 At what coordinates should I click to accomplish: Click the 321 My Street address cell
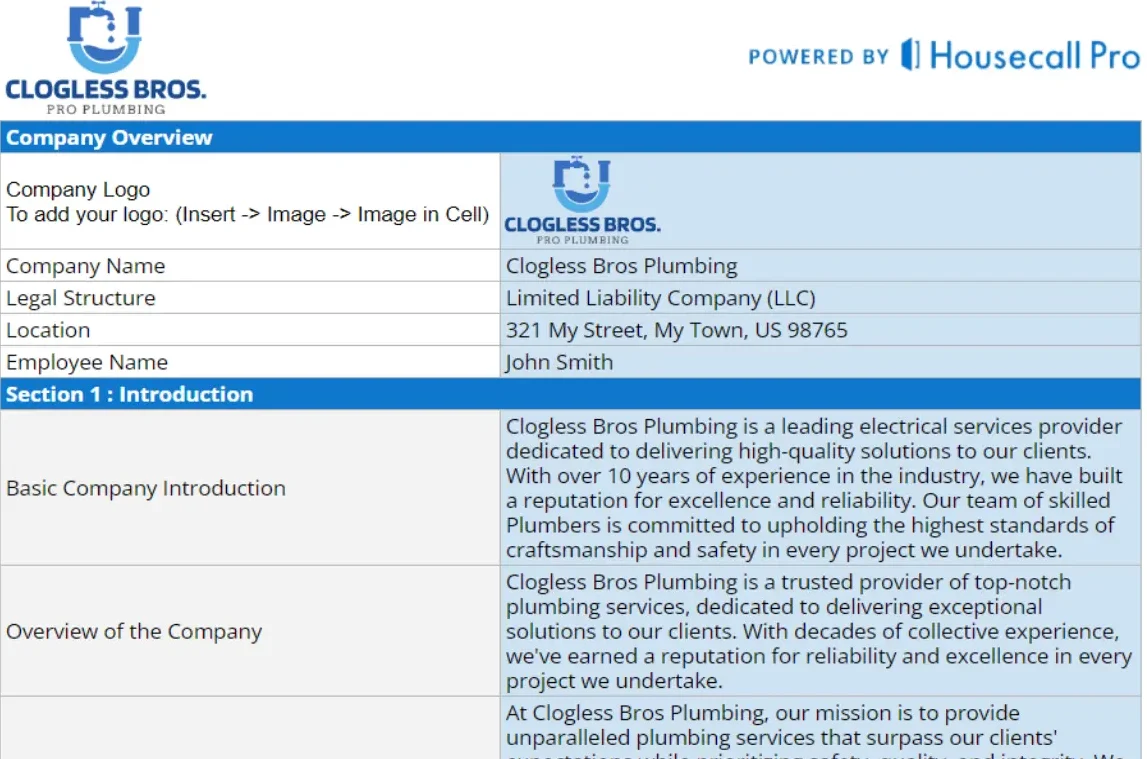click(x=820, y=330)
